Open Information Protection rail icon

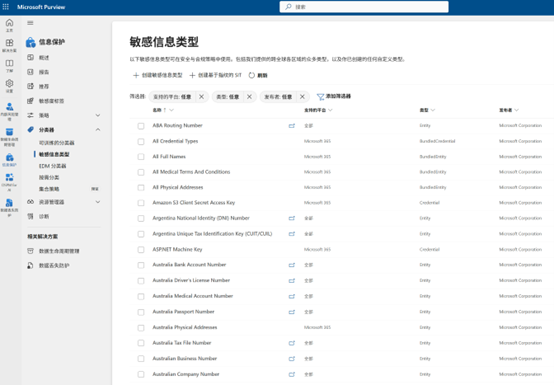(x=10, y=157)
